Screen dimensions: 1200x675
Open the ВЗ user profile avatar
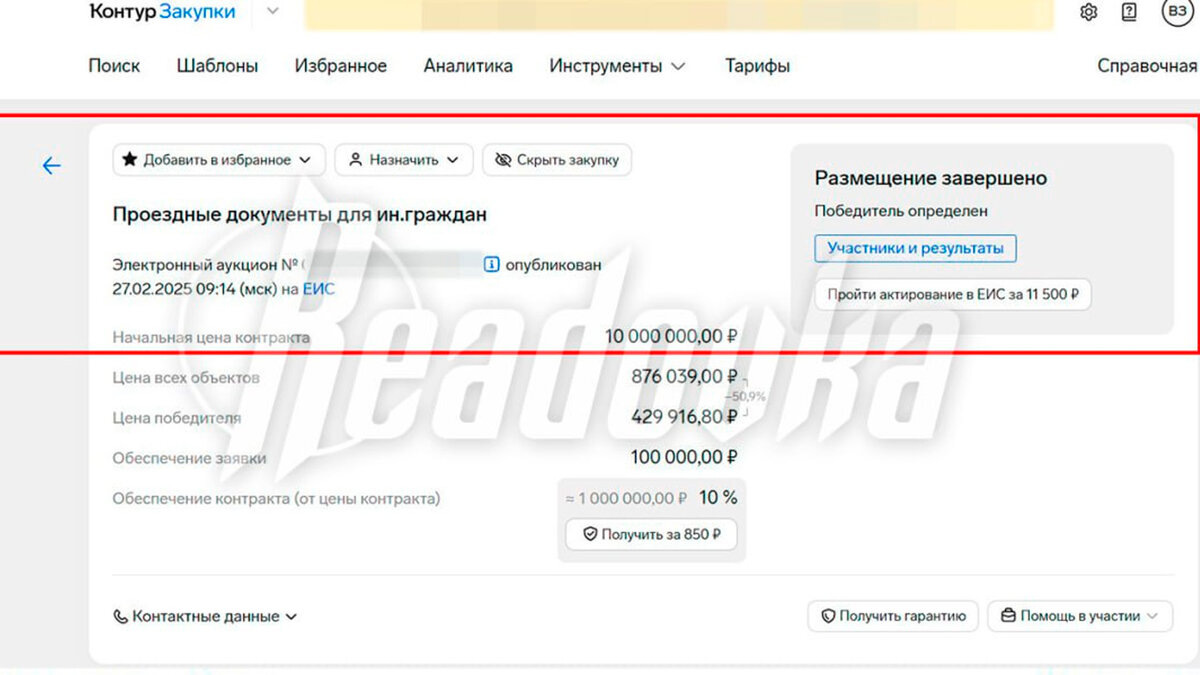click(x=1176, y=12)
